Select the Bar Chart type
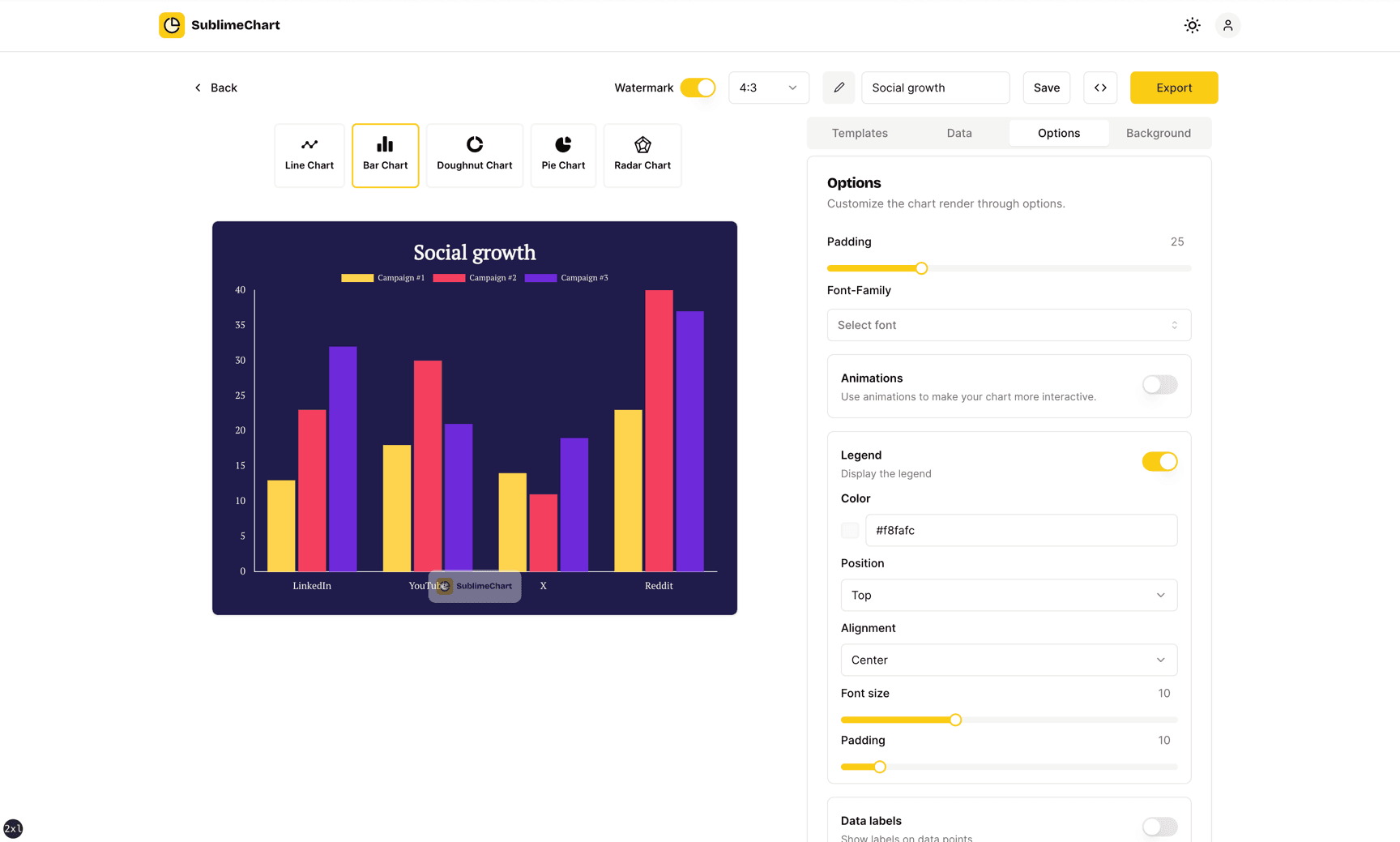 pos(385,155)
